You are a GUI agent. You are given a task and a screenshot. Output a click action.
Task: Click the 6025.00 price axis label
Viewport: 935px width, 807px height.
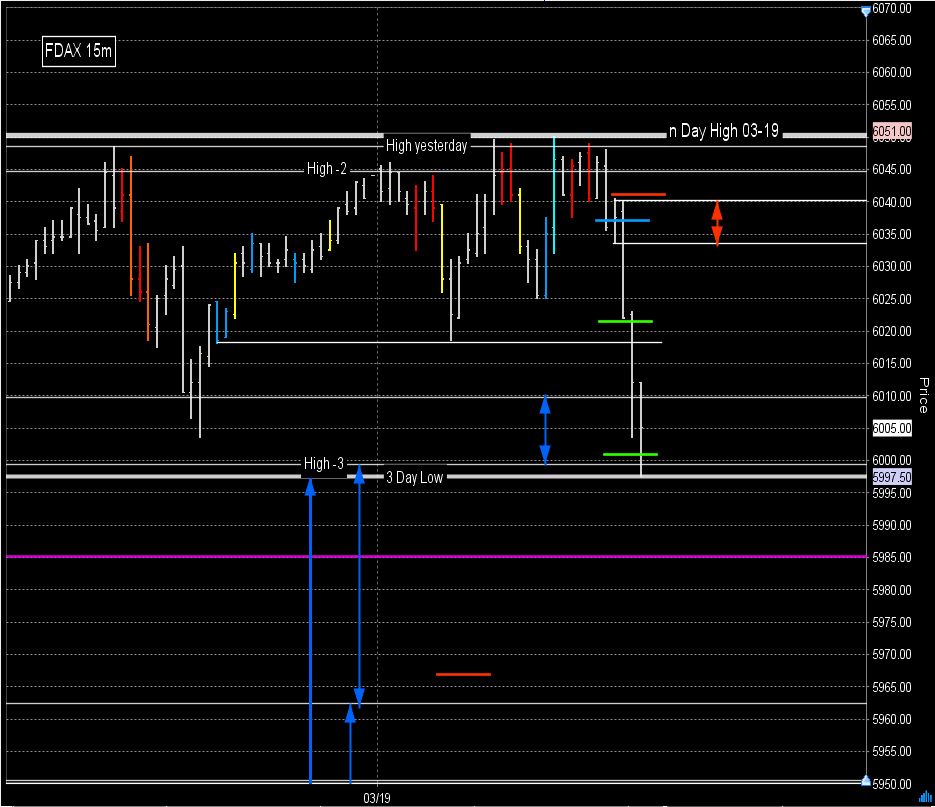coord(892,299)
